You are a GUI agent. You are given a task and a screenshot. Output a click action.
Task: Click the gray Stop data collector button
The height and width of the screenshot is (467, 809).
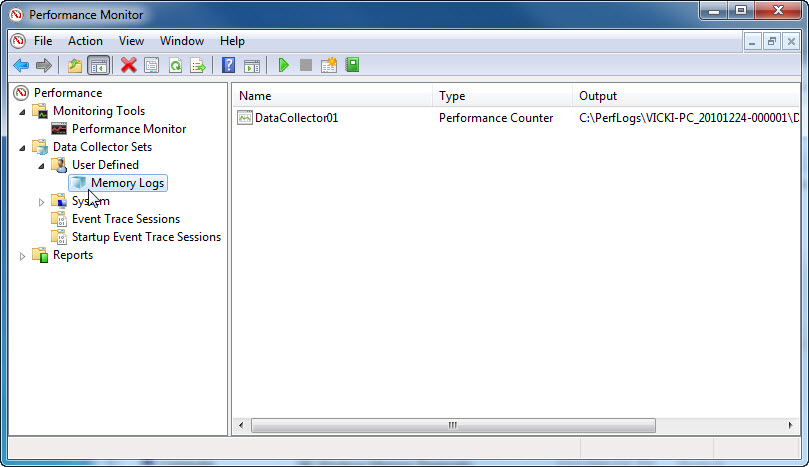[306, 65]
